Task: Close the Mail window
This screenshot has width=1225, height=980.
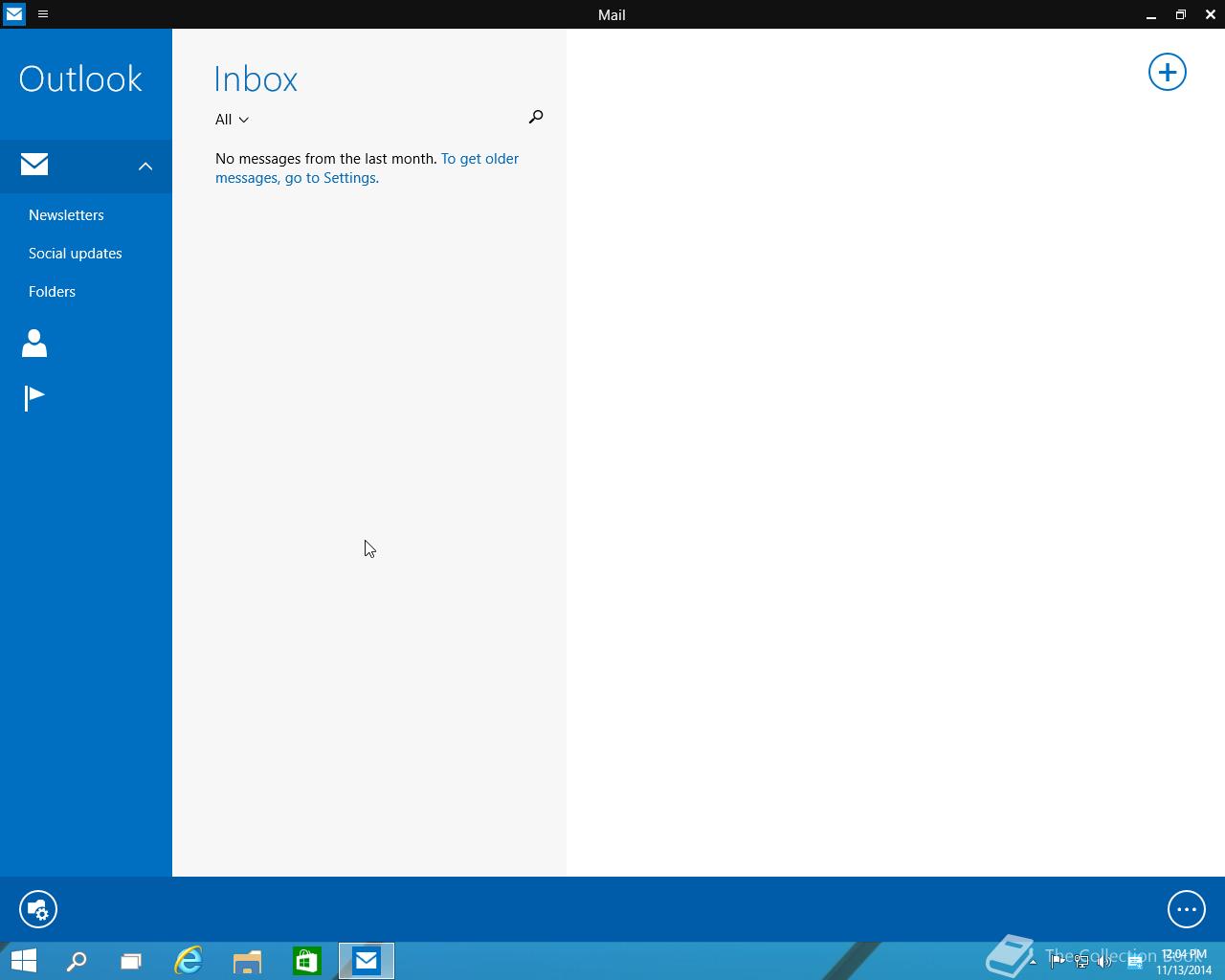Action: 1211,14
